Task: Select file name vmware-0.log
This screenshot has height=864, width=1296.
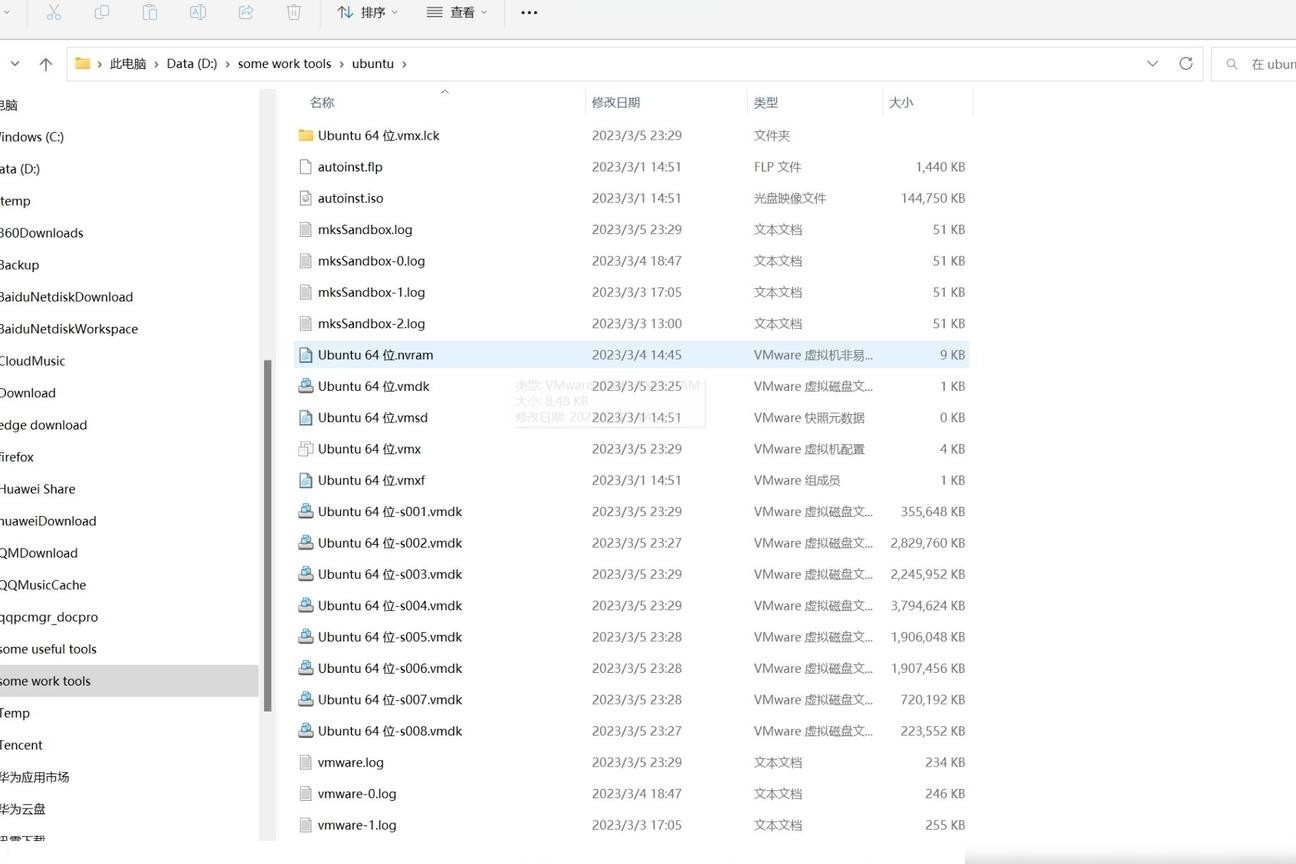Action: click(x=357, y=793)
